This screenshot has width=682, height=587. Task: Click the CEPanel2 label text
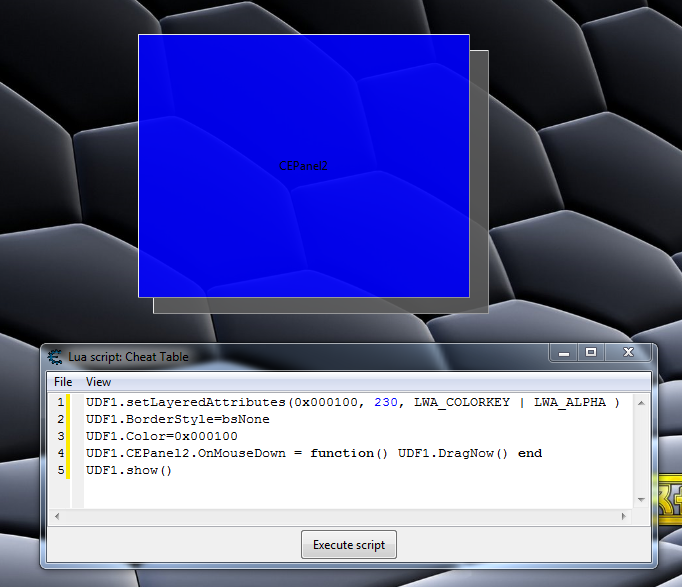click(x=303, y=166)
